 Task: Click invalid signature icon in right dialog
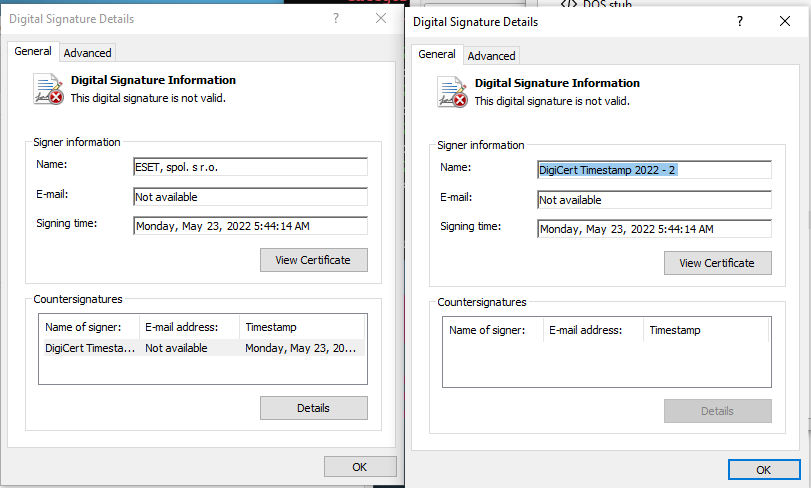(452, 92)
